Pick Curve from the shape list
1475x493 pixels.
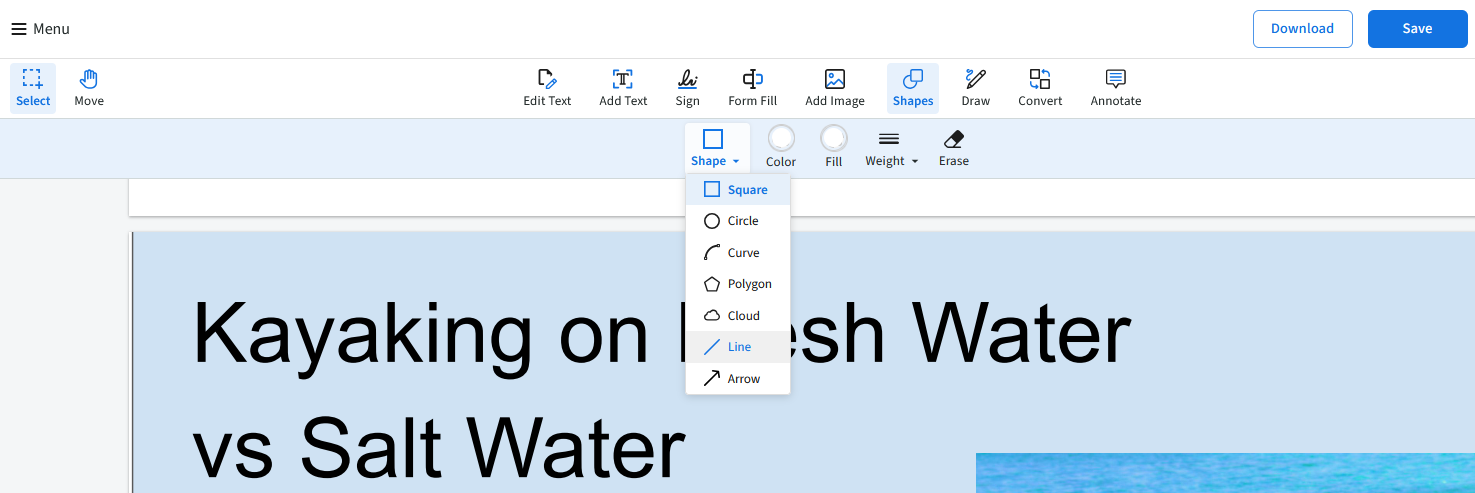coord(738,253)
